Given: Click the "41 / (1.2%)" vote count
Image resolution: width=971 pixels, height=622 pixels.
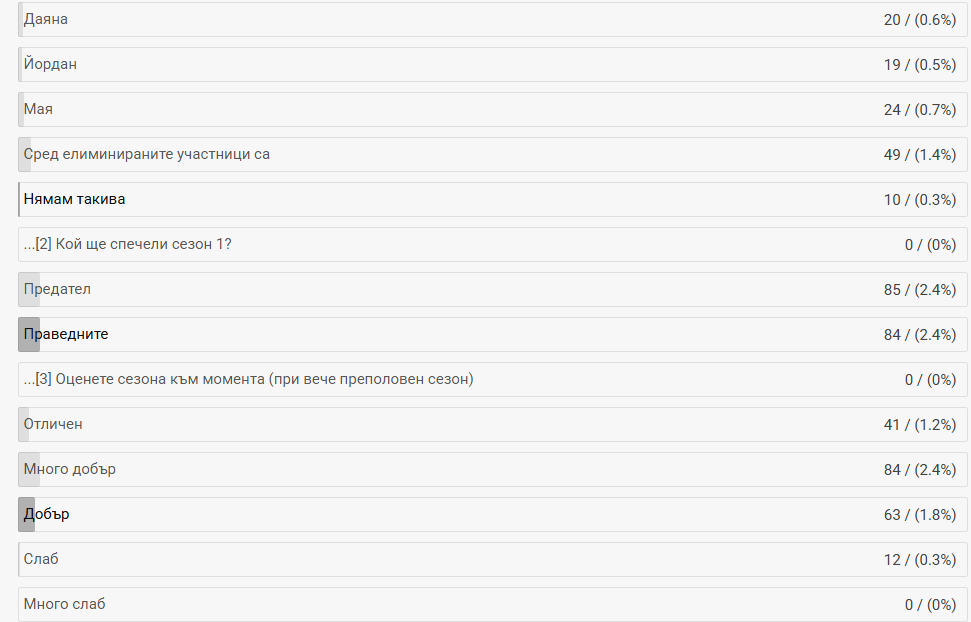Looking at the screenshot, I should click(919, 425).
